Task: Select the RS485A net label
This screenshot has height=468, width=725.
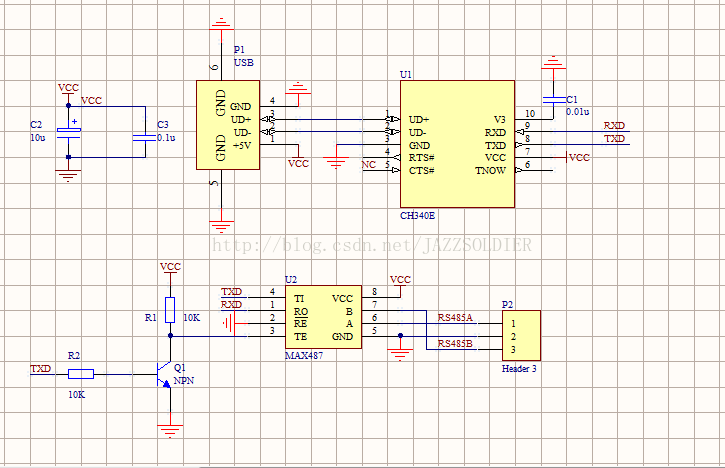Action: 455,318
